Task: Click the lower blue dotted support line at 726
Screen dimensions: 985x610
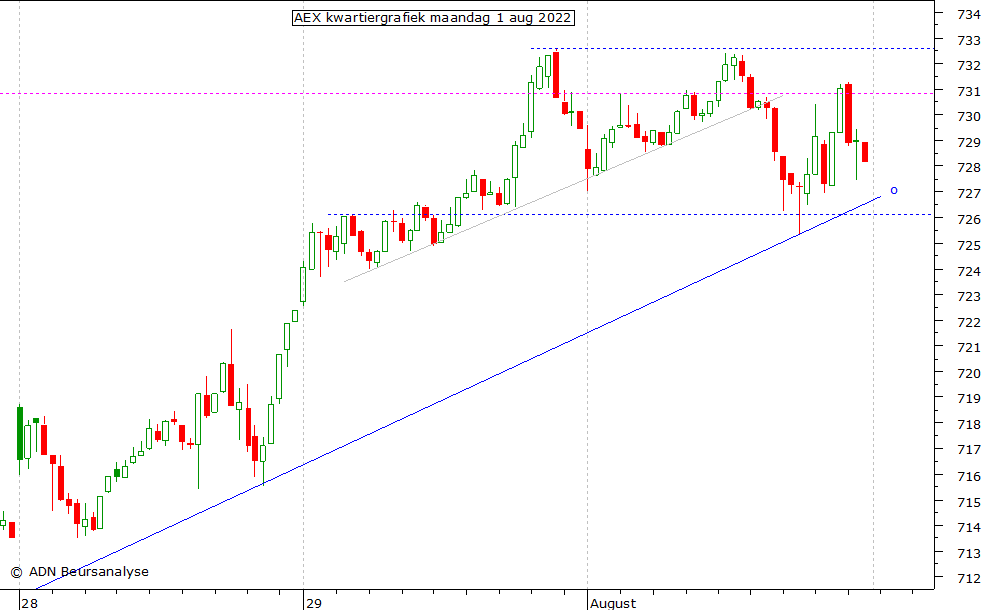Action: click(x=600, y=214)
